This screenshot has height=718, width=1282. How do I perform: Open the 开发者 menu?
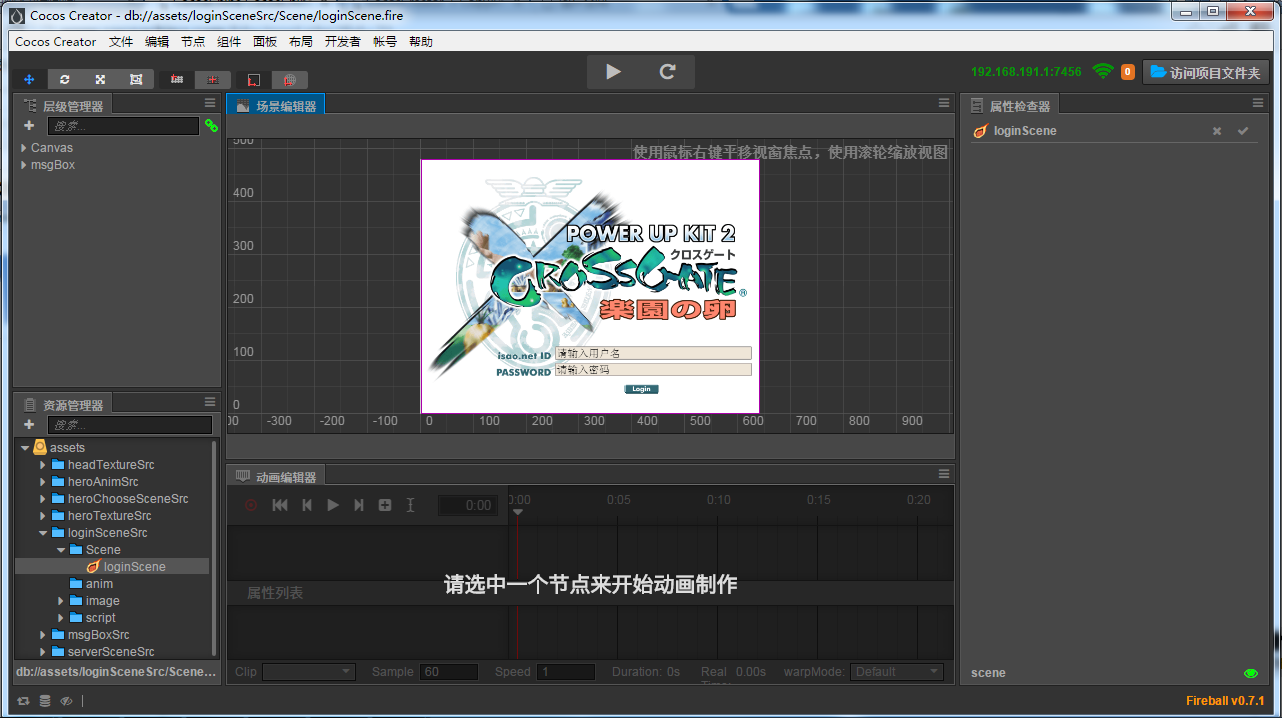tap(343, 42)
